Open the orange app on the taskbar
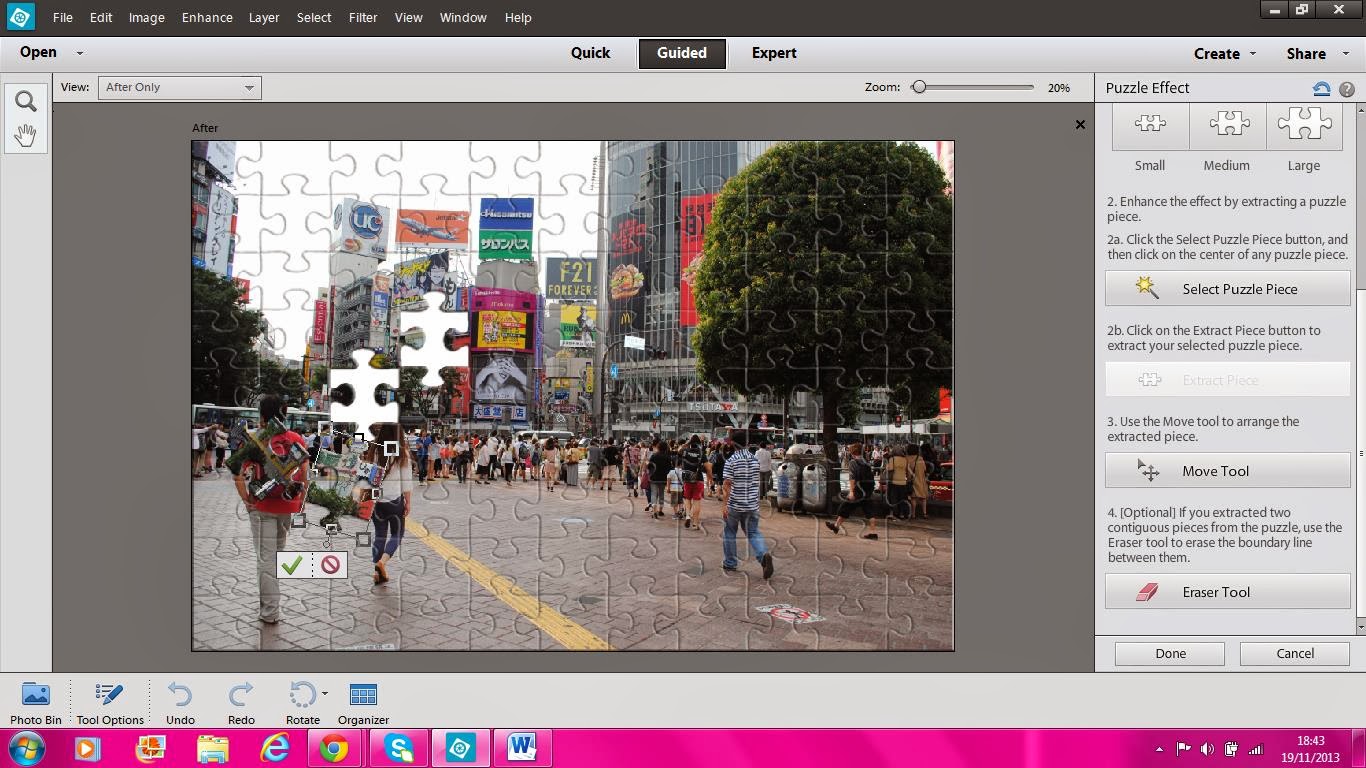 [150, 748]
